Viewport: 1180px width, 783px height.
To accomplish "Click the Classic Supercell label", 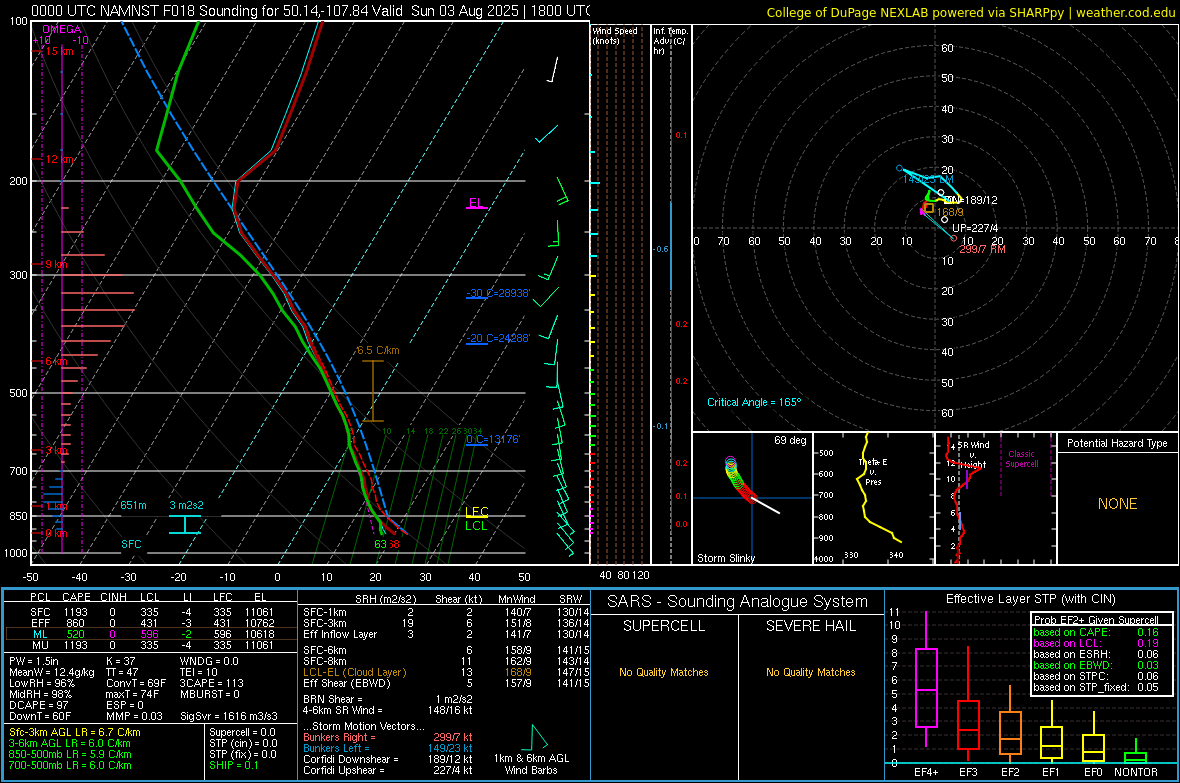I will [1021, 459].
